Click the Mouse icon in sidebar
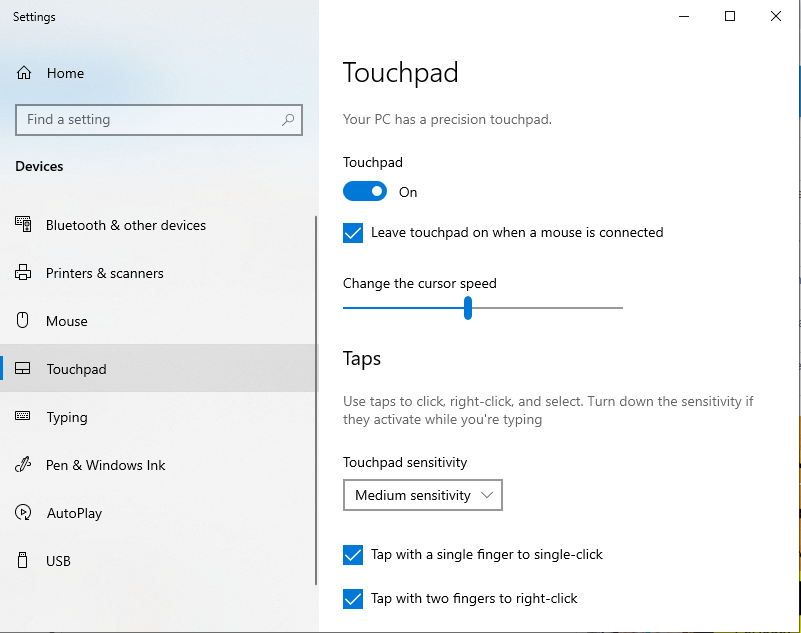 [x=24, y=321]
